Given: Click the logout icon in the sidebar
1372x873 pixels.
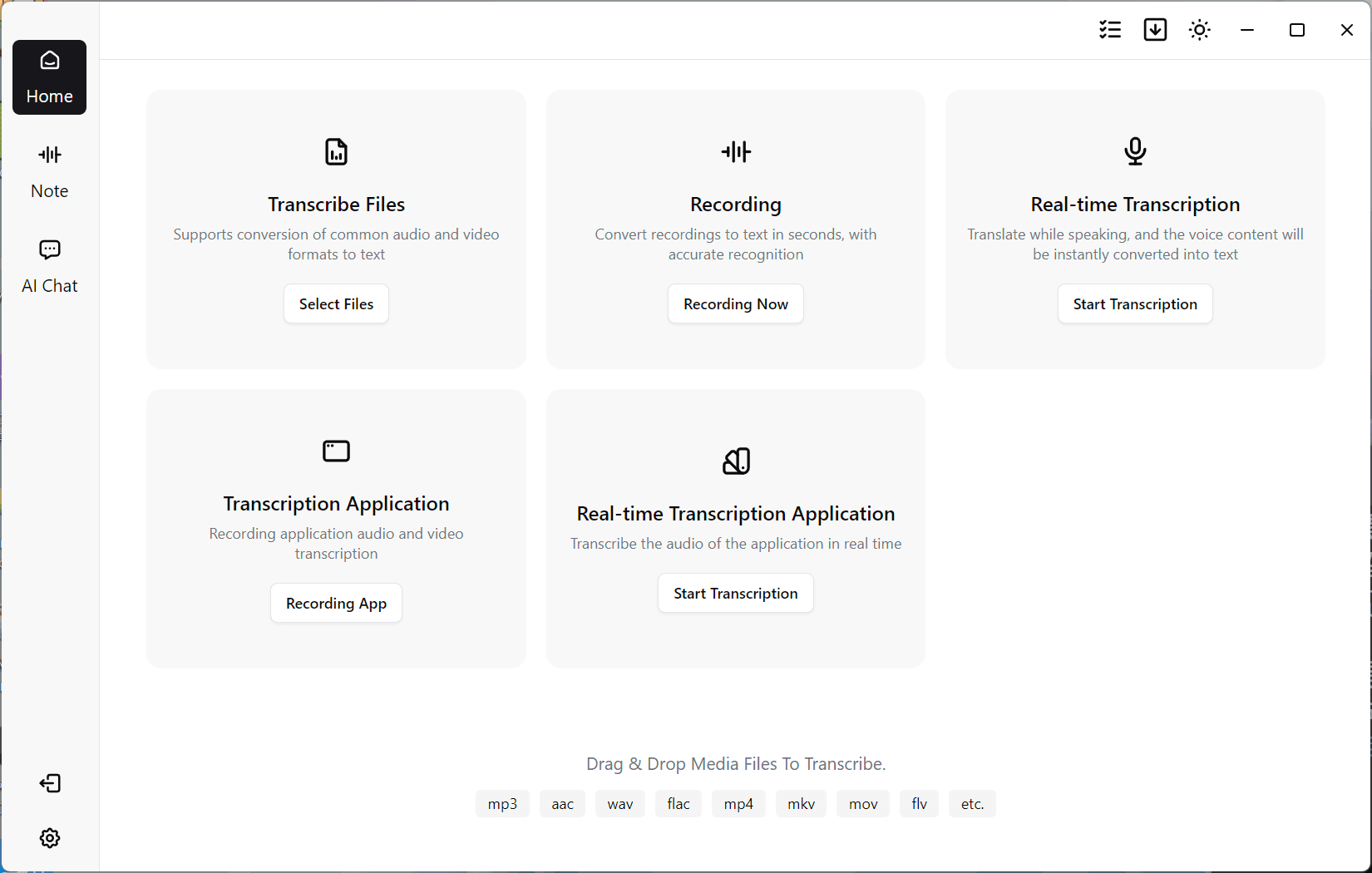Looking at the screenshot, I should pos(49,783).
